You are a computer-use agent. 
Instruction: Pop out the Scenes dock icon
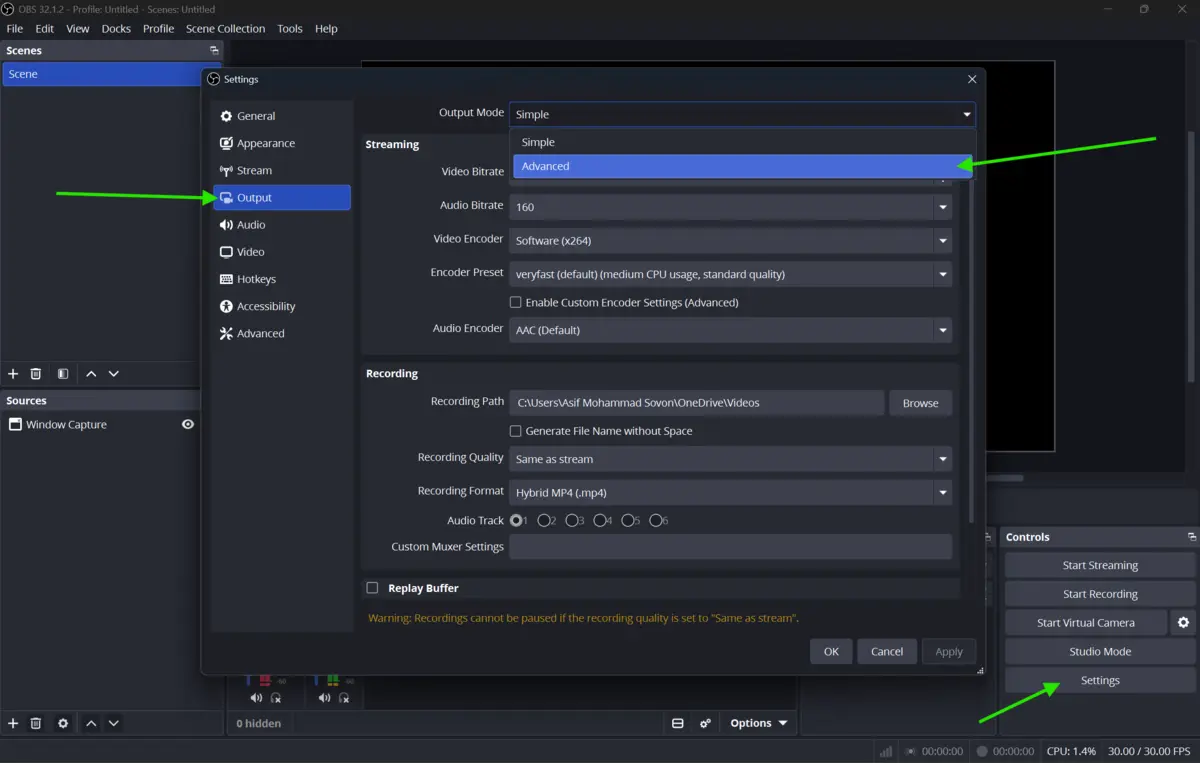coord(213,50)
